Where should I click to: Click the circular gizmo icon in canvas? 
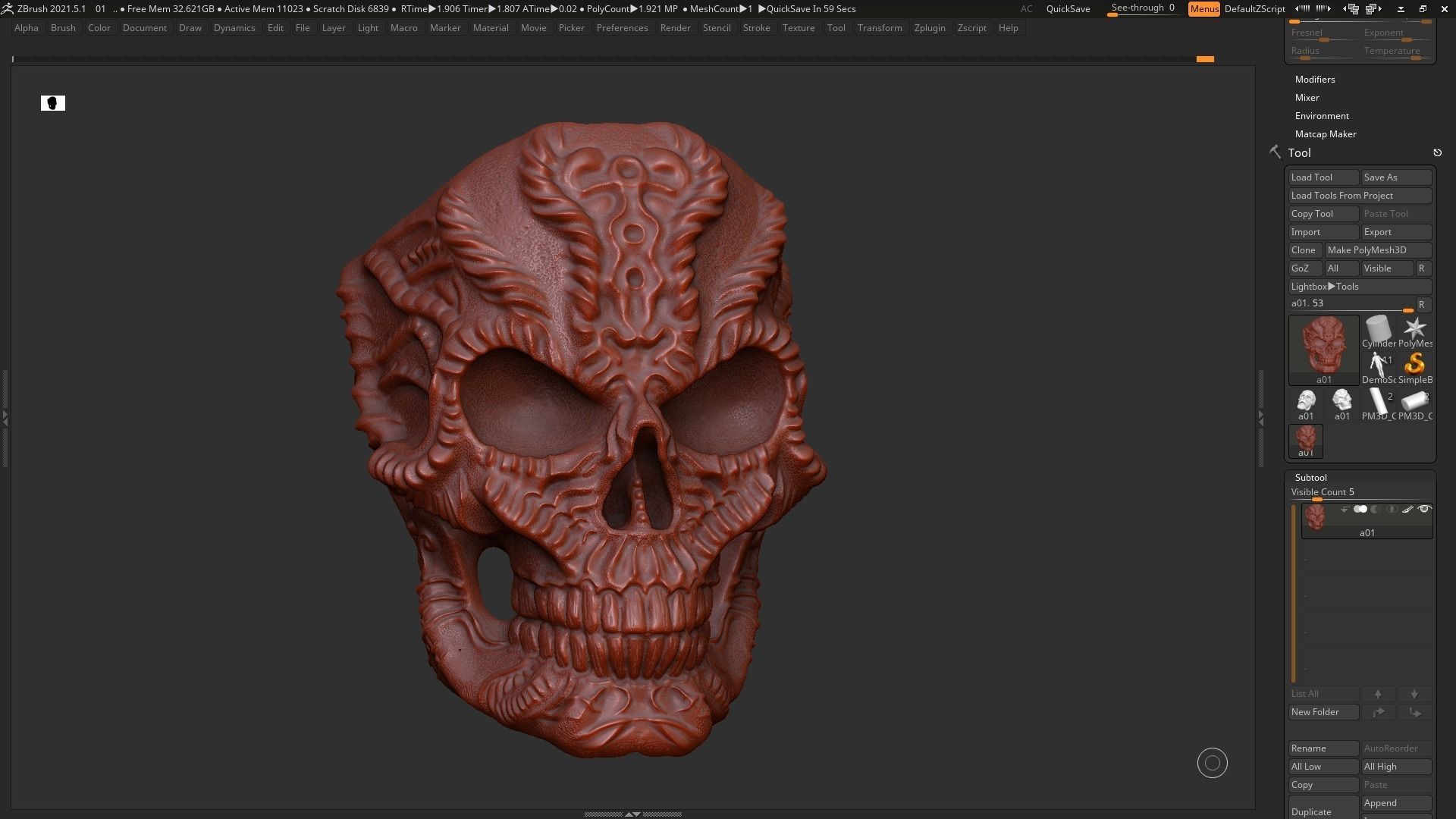click(x=1212, y=763)
